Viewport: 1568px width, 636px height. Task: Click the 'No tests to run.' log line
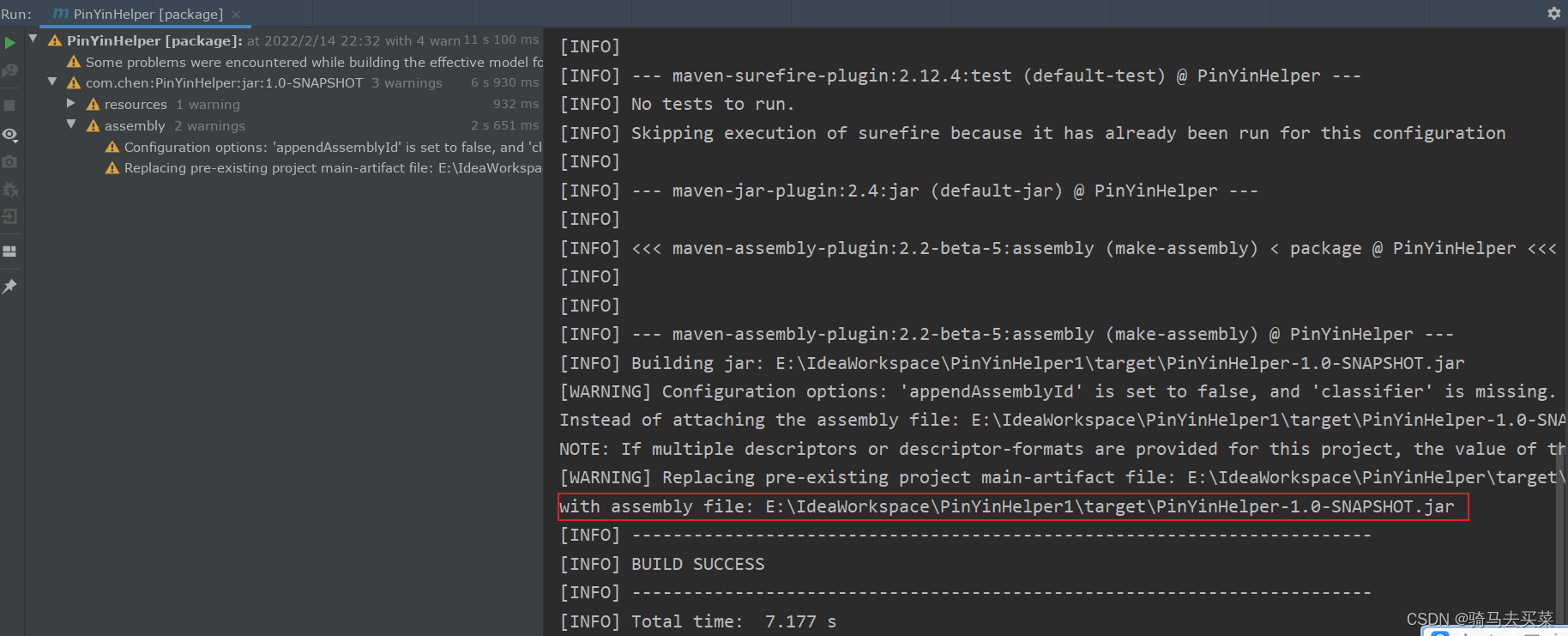[x=677, y=104]
